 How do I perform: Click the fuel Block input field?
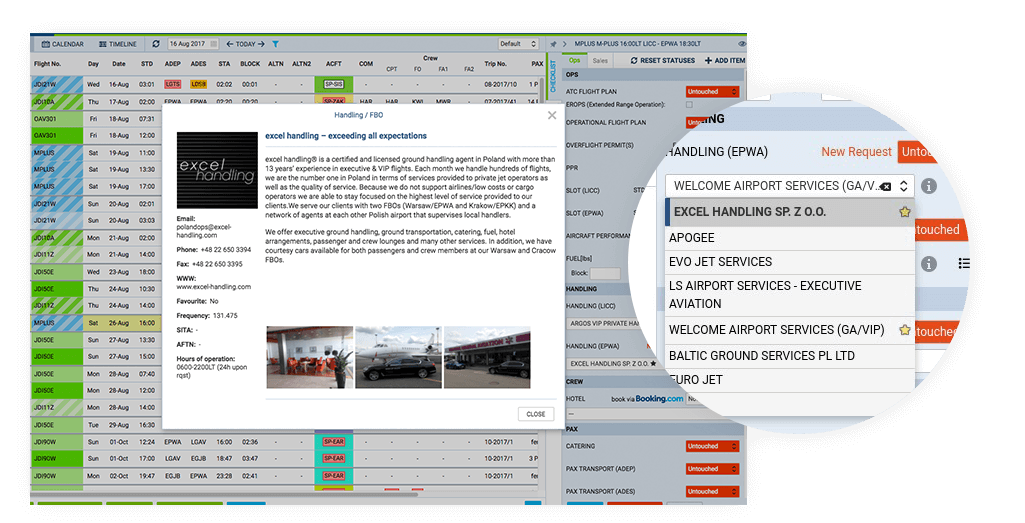[605, 273]
